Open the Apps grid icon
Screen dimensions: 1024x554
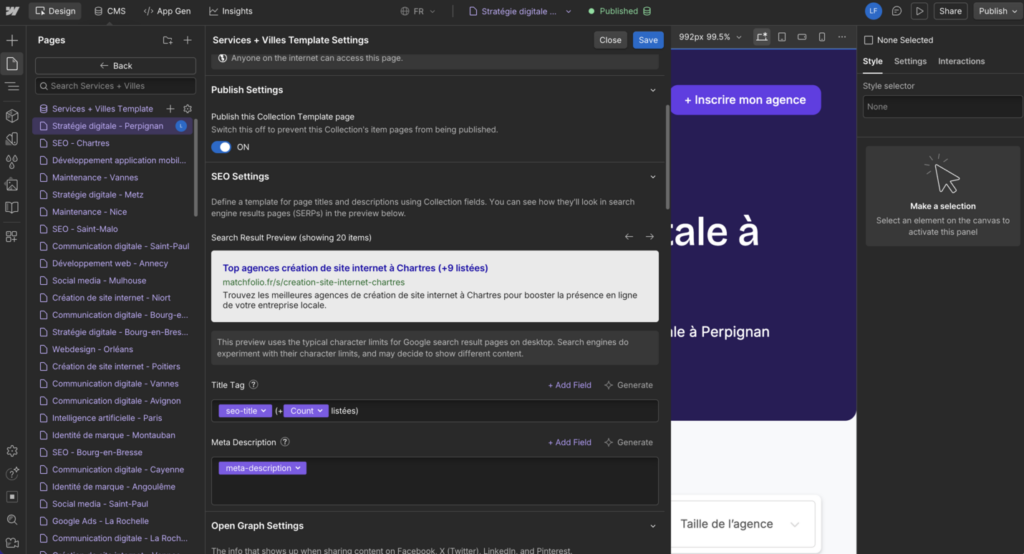(12, 236)
